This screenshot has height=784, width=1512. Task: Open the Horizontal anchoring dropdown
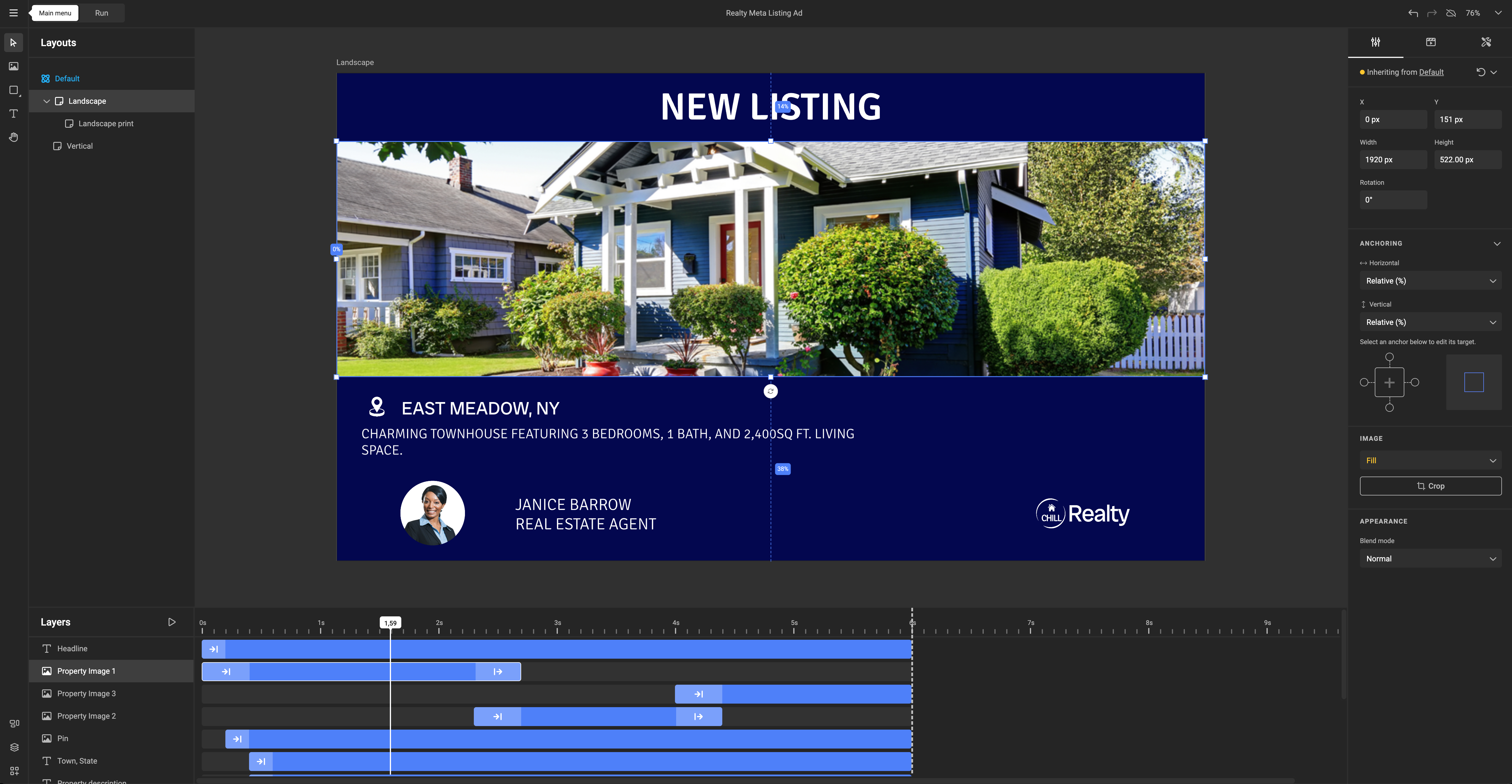click(x=1430, y=281)
